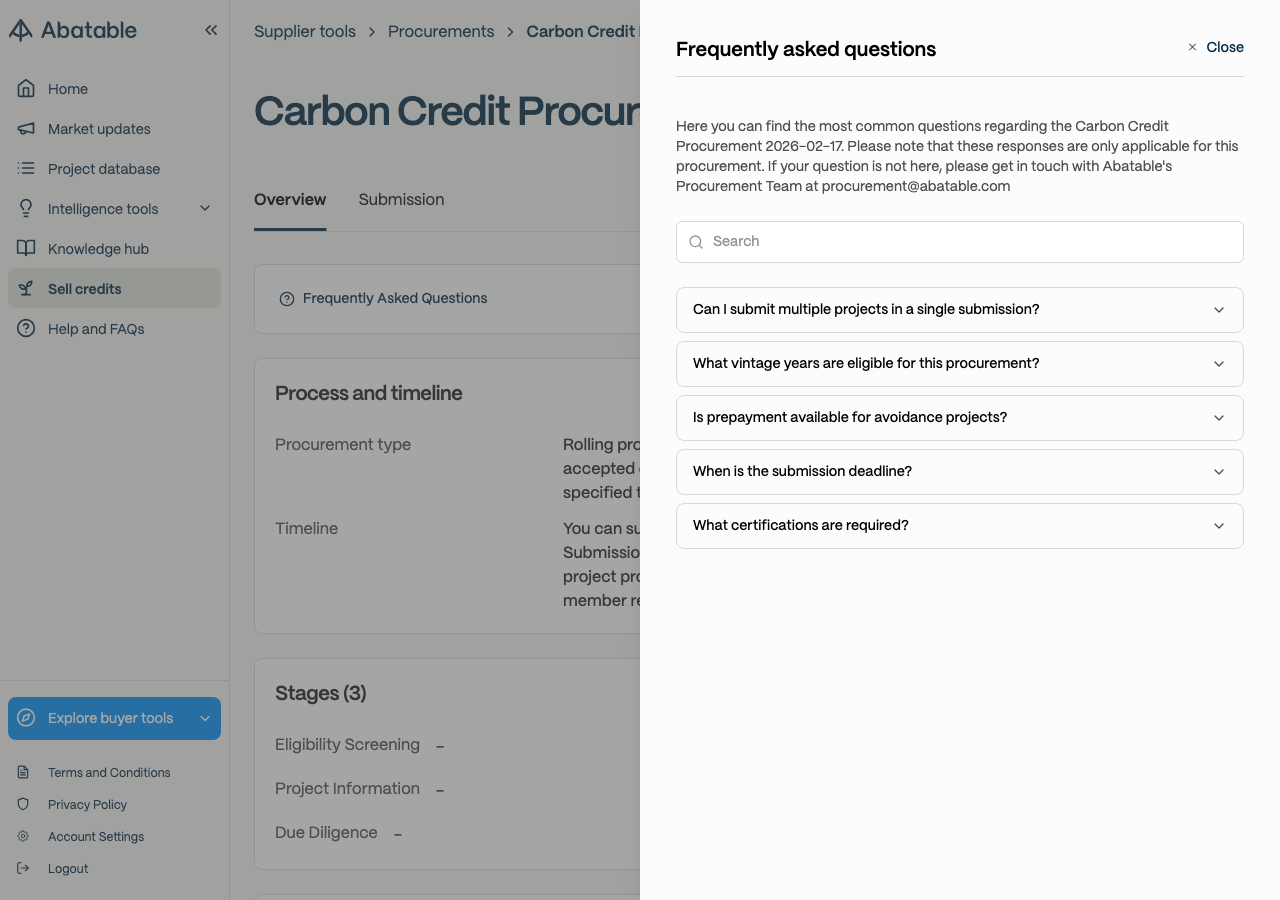
Task: Expand 'Can I submit multiple projects' question
Action: click(960, 310)
